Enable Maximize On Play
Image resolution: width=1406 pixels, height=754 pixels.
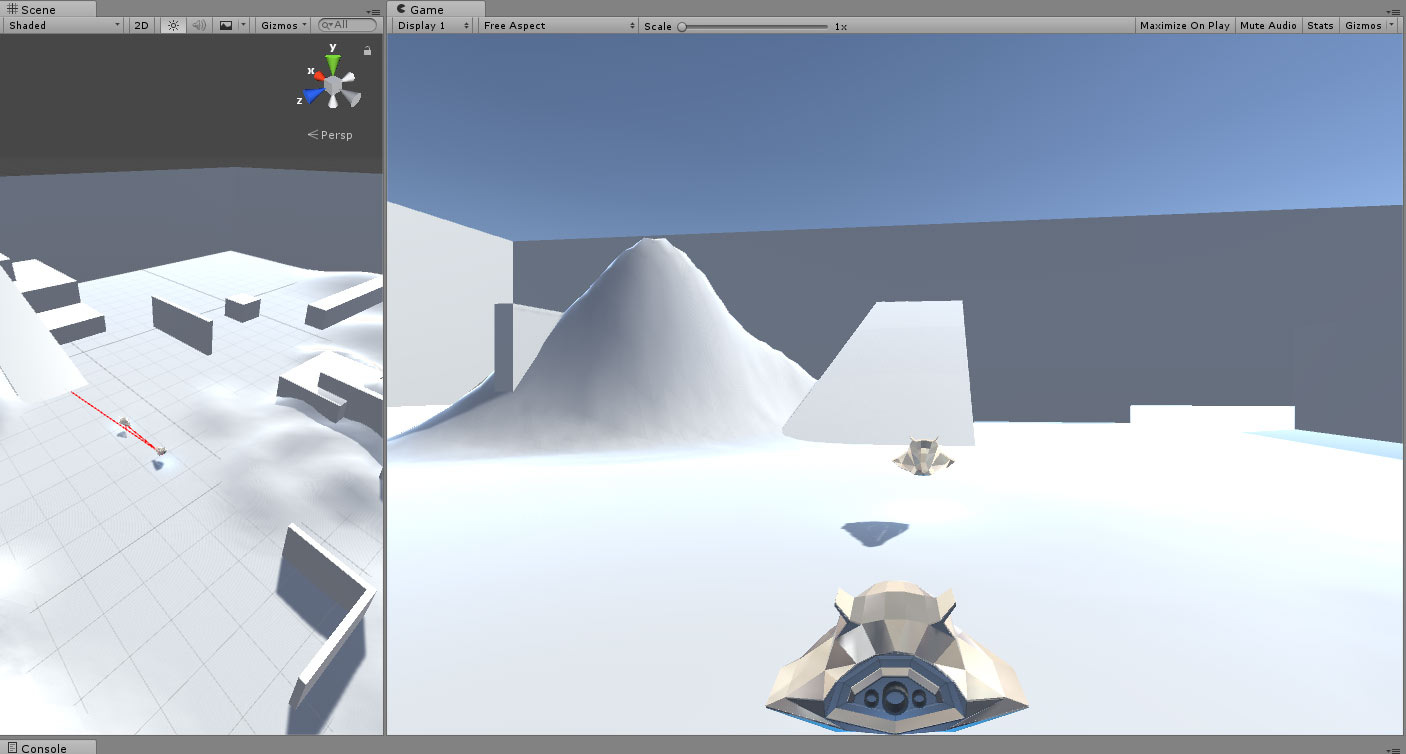(1184, 25)
